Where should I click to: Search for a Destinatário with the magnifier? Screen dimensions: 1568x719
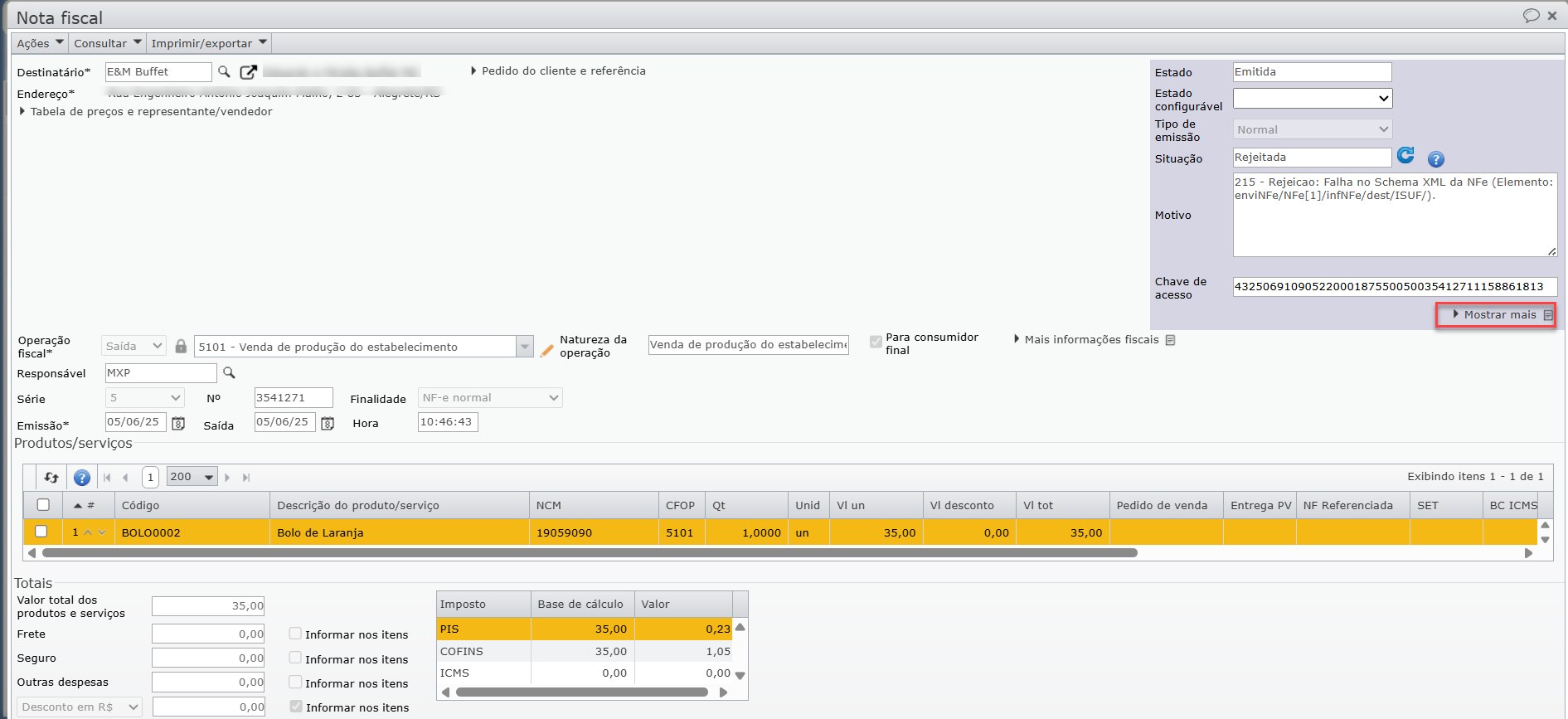(224, 72)
